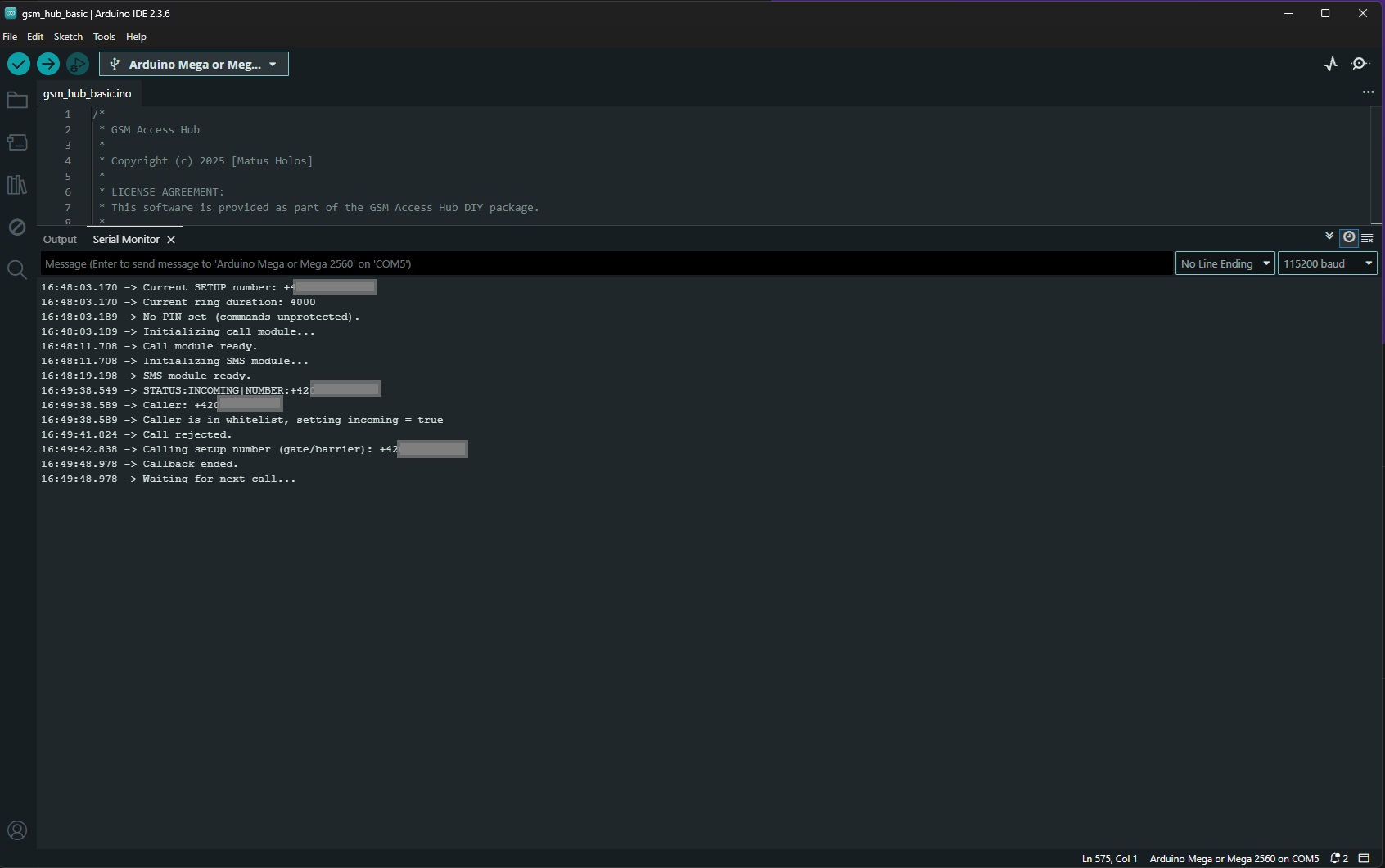Open the 115200 baud rate dropdown

[1328, 263]
